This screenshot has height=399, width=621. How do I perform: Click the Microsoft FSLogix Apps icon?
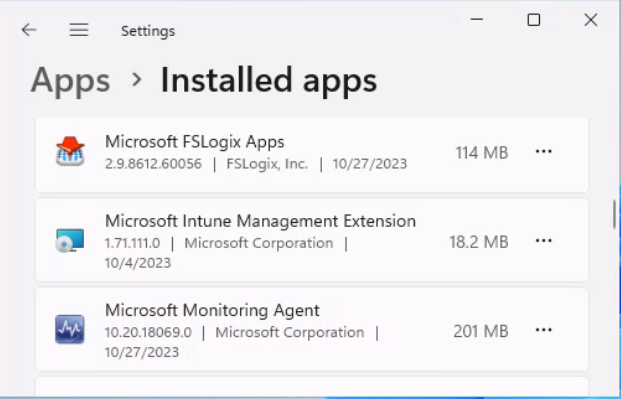coord(70,151)
